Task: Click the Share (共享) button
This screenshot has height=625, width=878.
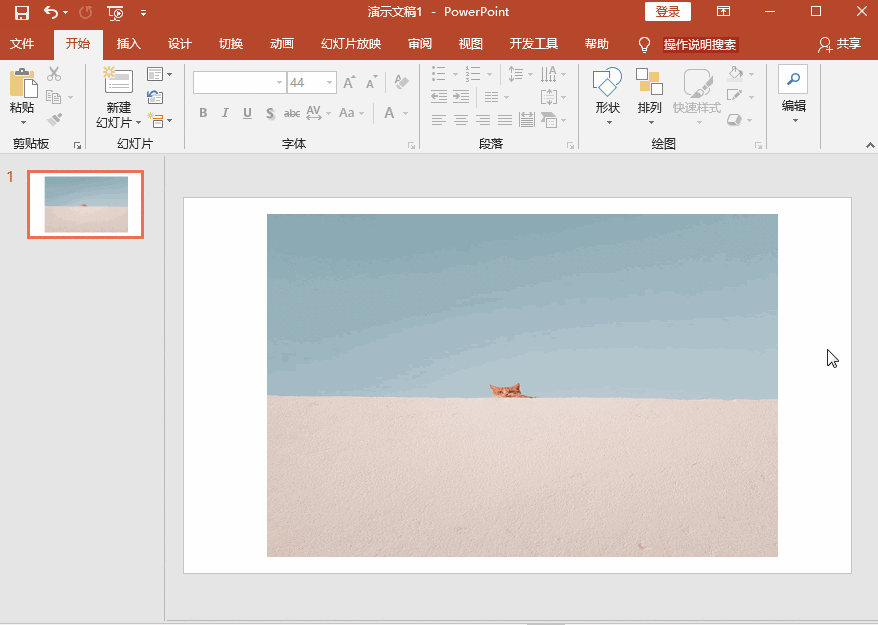Action: pyautogui.click(x=839, y=44)
